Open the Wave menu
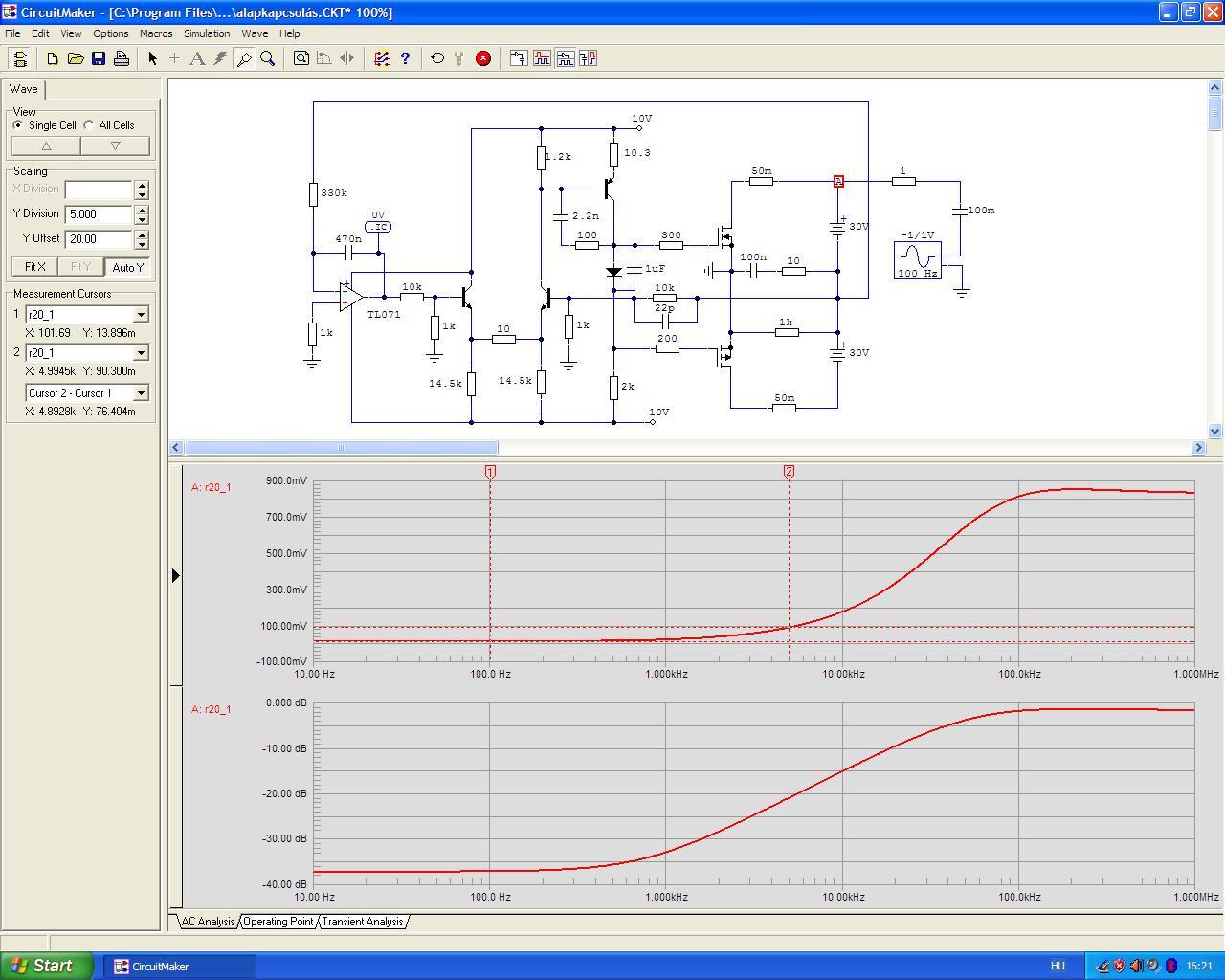Screen dimensions: 1225x980 (x=255, y=33)
